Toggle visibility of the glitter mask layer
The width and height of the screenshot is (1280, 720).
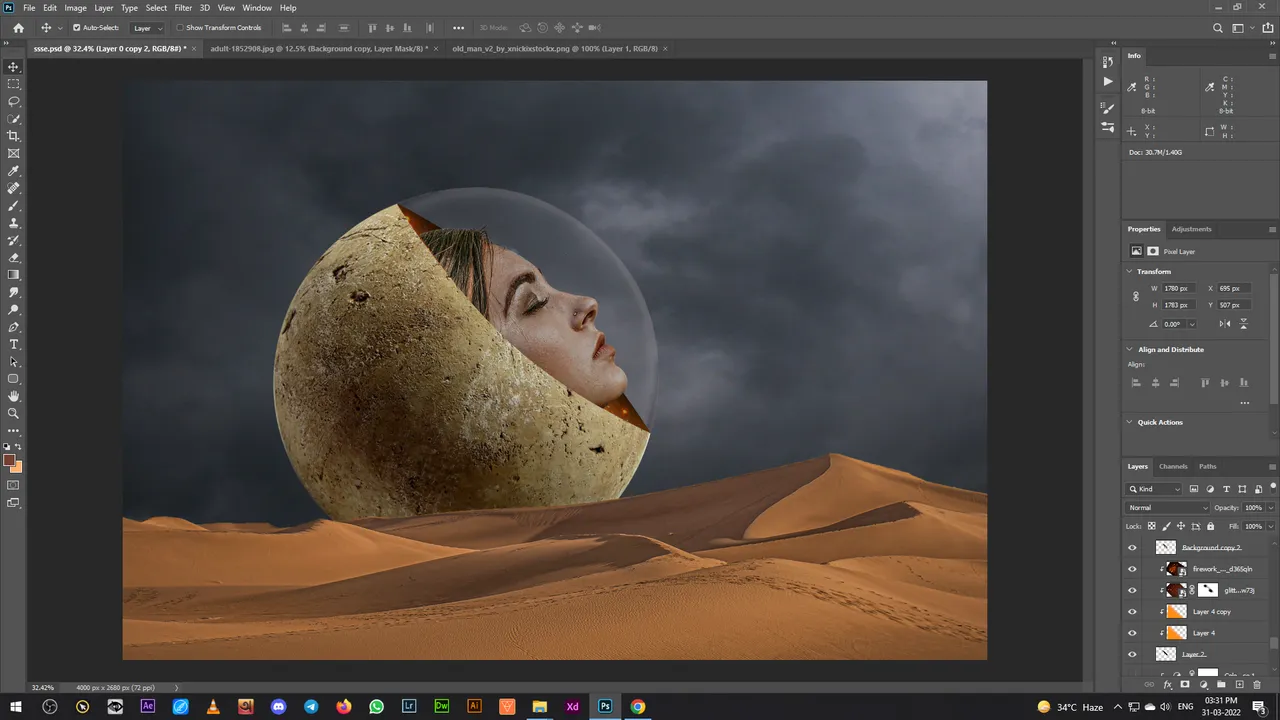[x=1132, y=590]
